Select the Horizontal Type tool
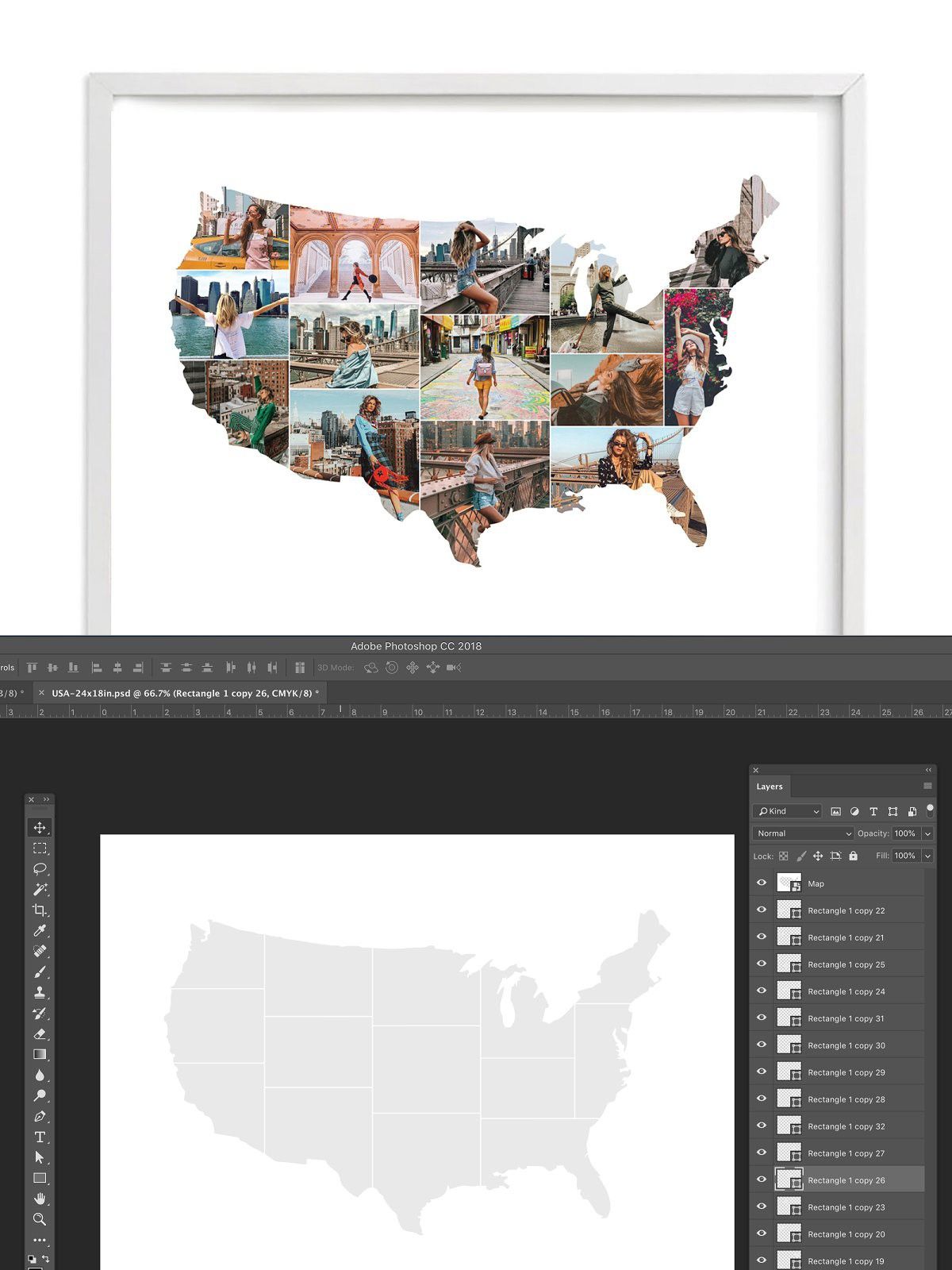 coord(40,1137)
